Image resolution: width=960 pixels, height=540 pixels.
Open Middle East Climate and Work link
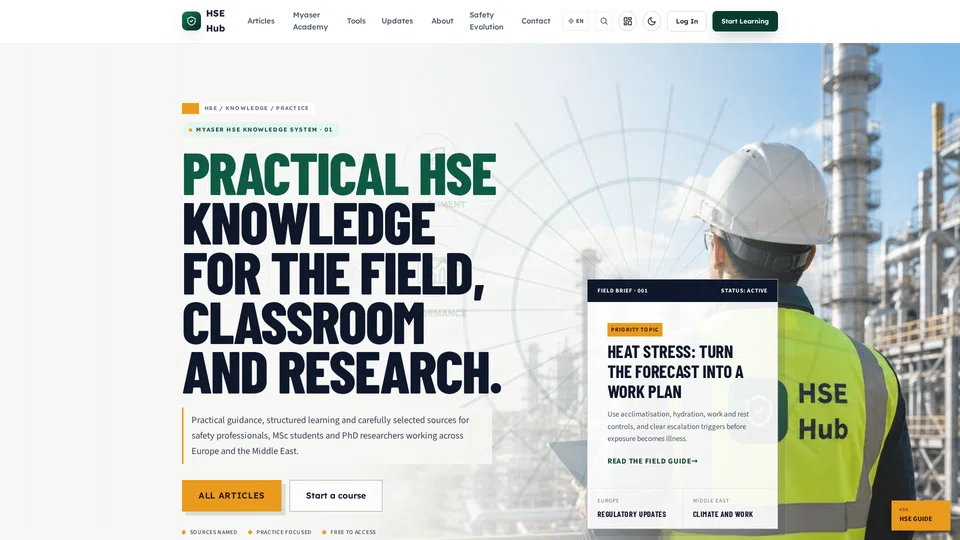point(730,508)
